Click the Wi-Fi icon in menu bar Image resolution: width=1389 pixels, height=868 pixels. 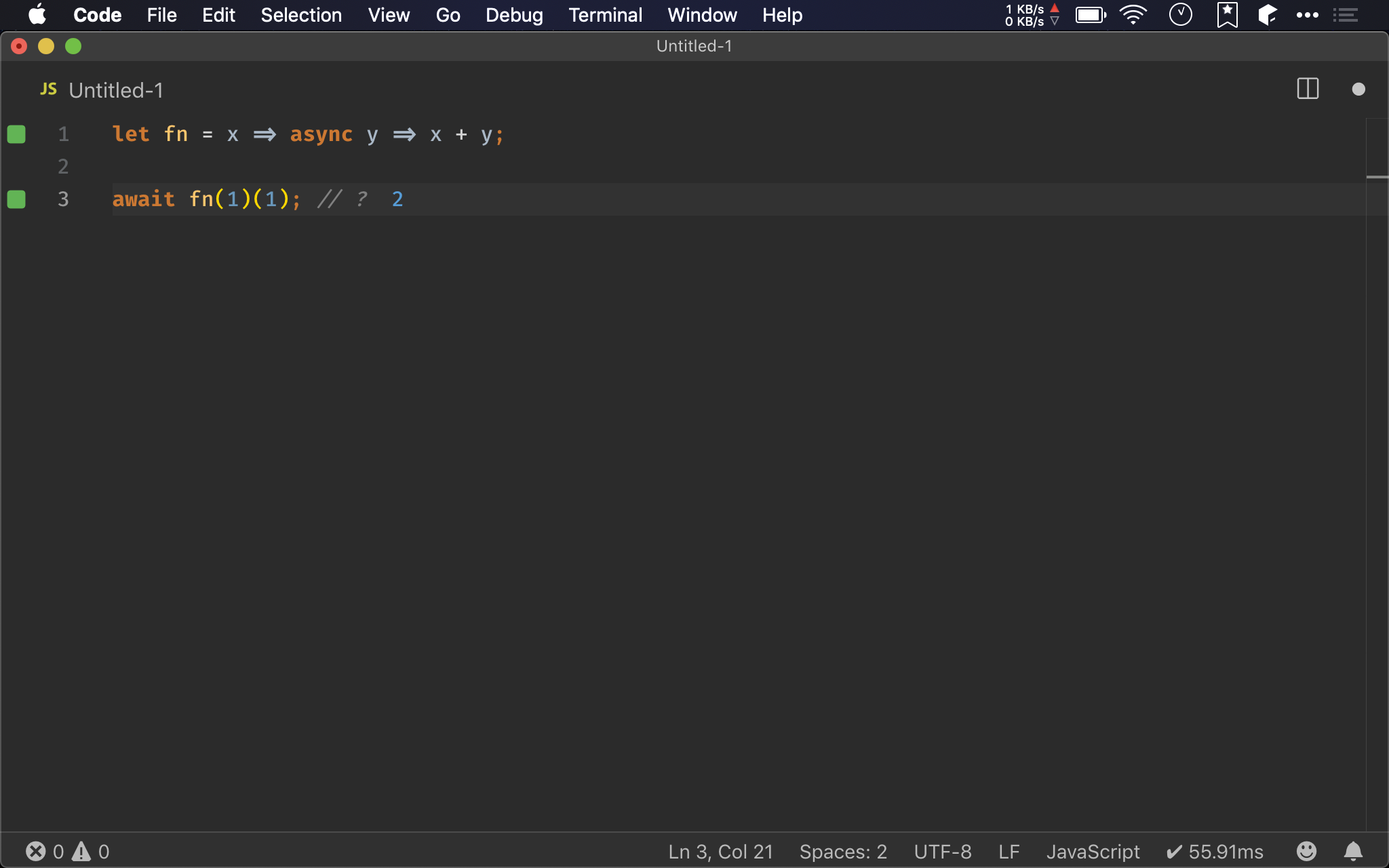1134,15
